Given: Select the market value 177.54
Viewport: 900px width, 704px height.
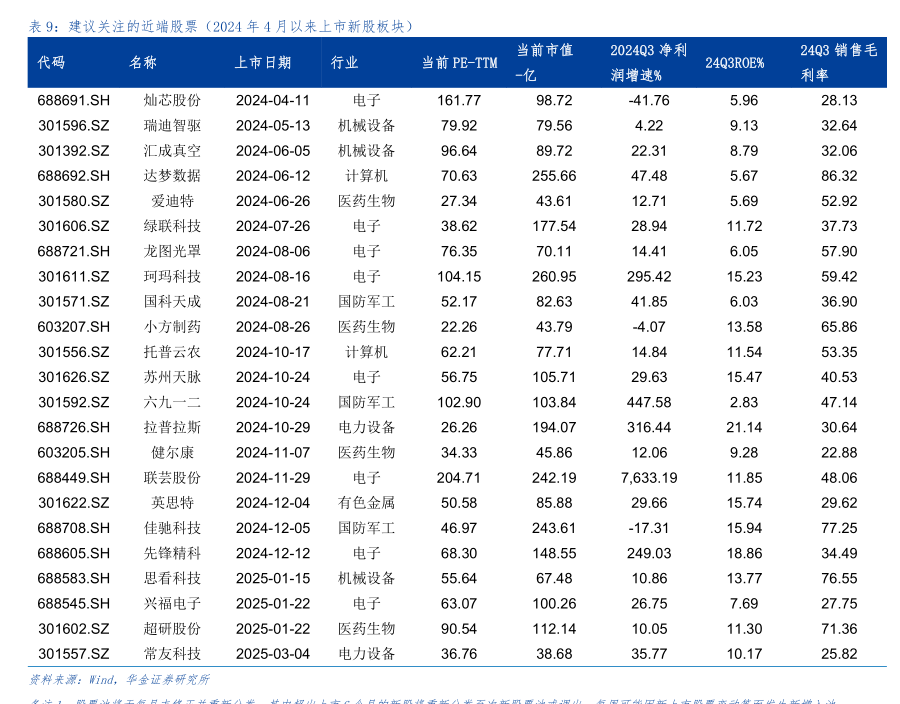Looking at the screenshot, I should 554,226.
